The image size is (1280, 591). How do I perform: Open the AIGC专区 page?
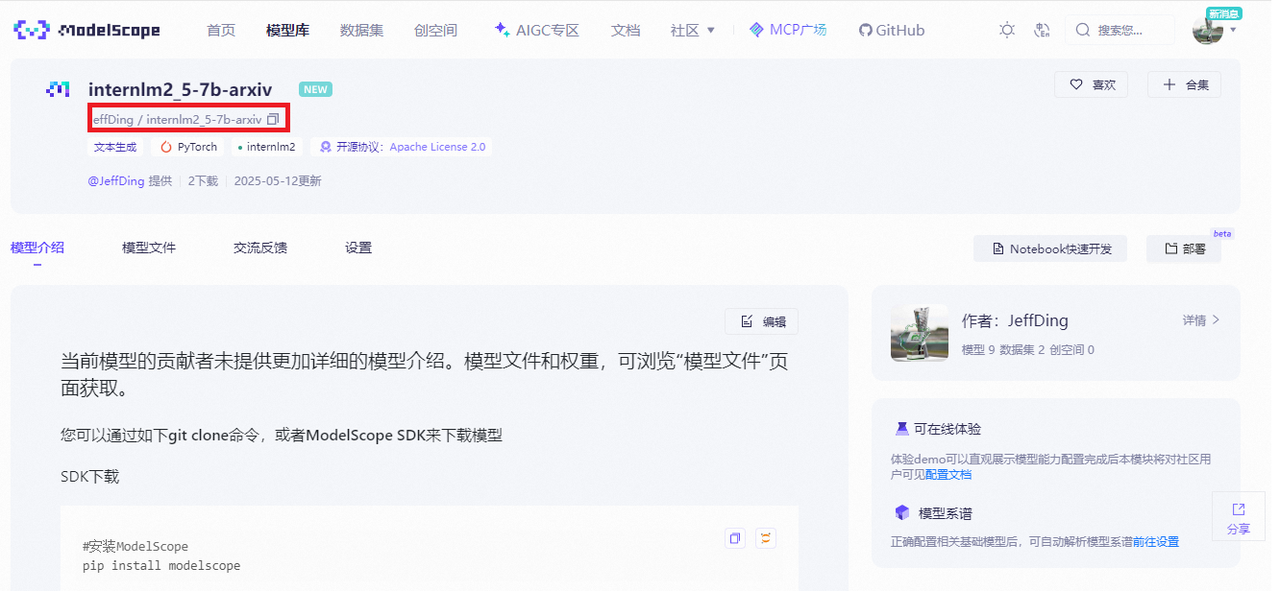coord(537,30)
